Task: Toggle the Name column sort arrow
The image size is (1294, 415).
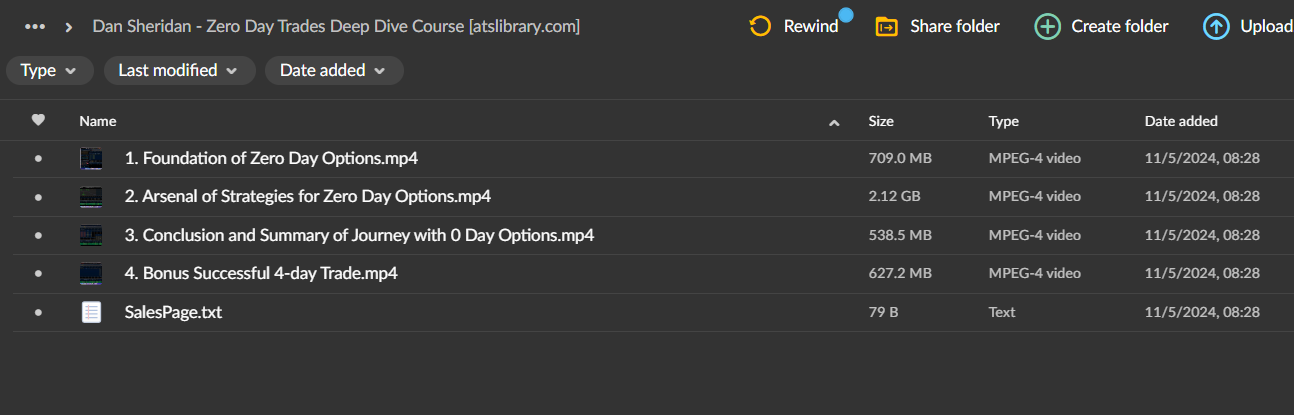Action: point(834,122)
